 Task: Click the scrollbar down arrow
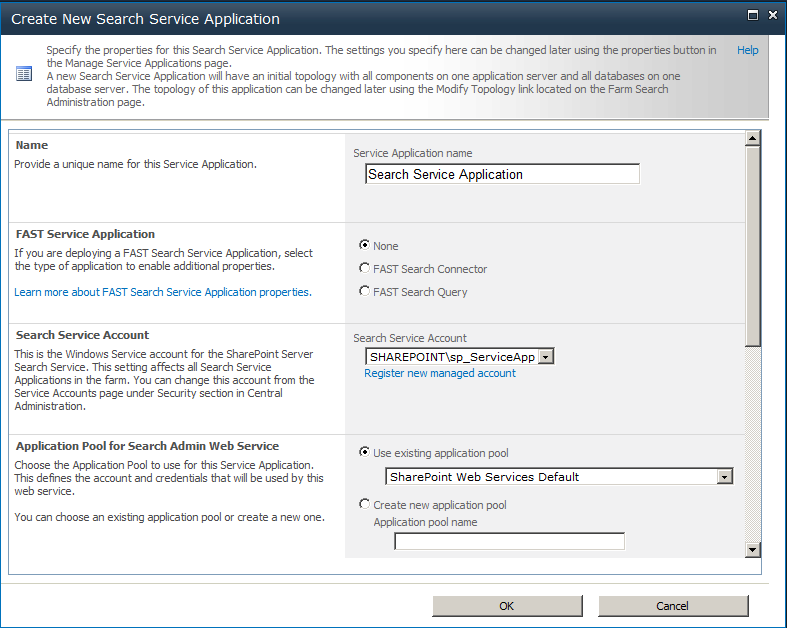tap(752, 550)
